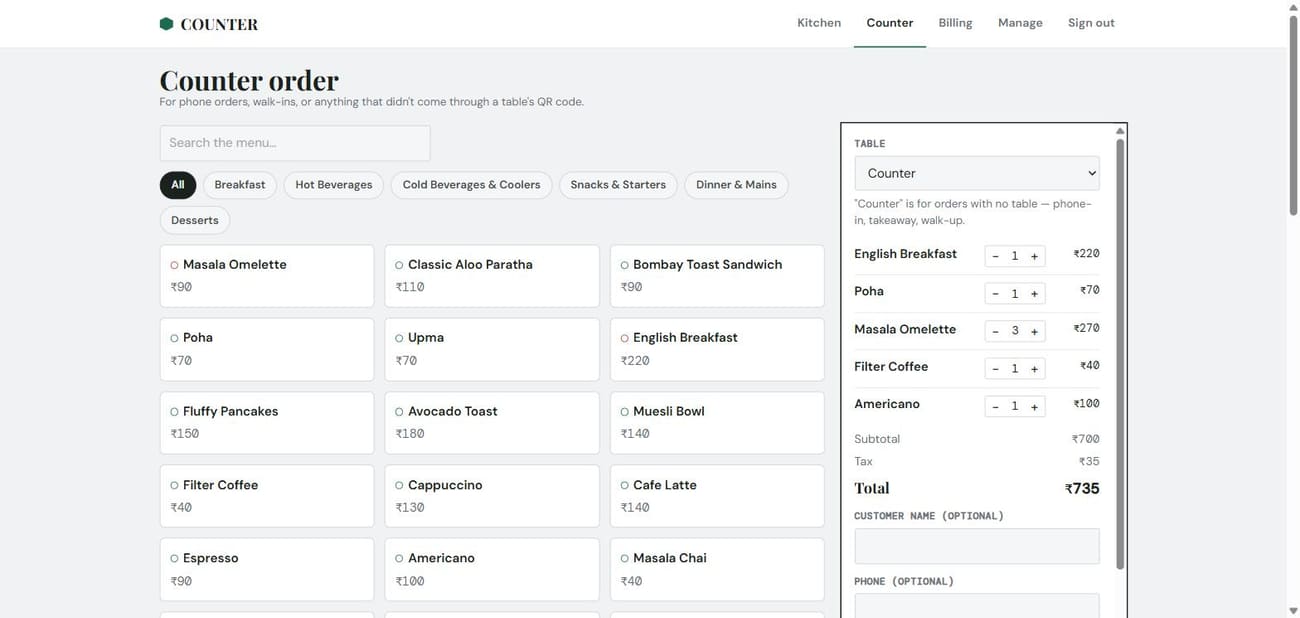Screen dimensions: 1300x618
Task: Add English Breakfast card to order
Action: click(717, 349)
